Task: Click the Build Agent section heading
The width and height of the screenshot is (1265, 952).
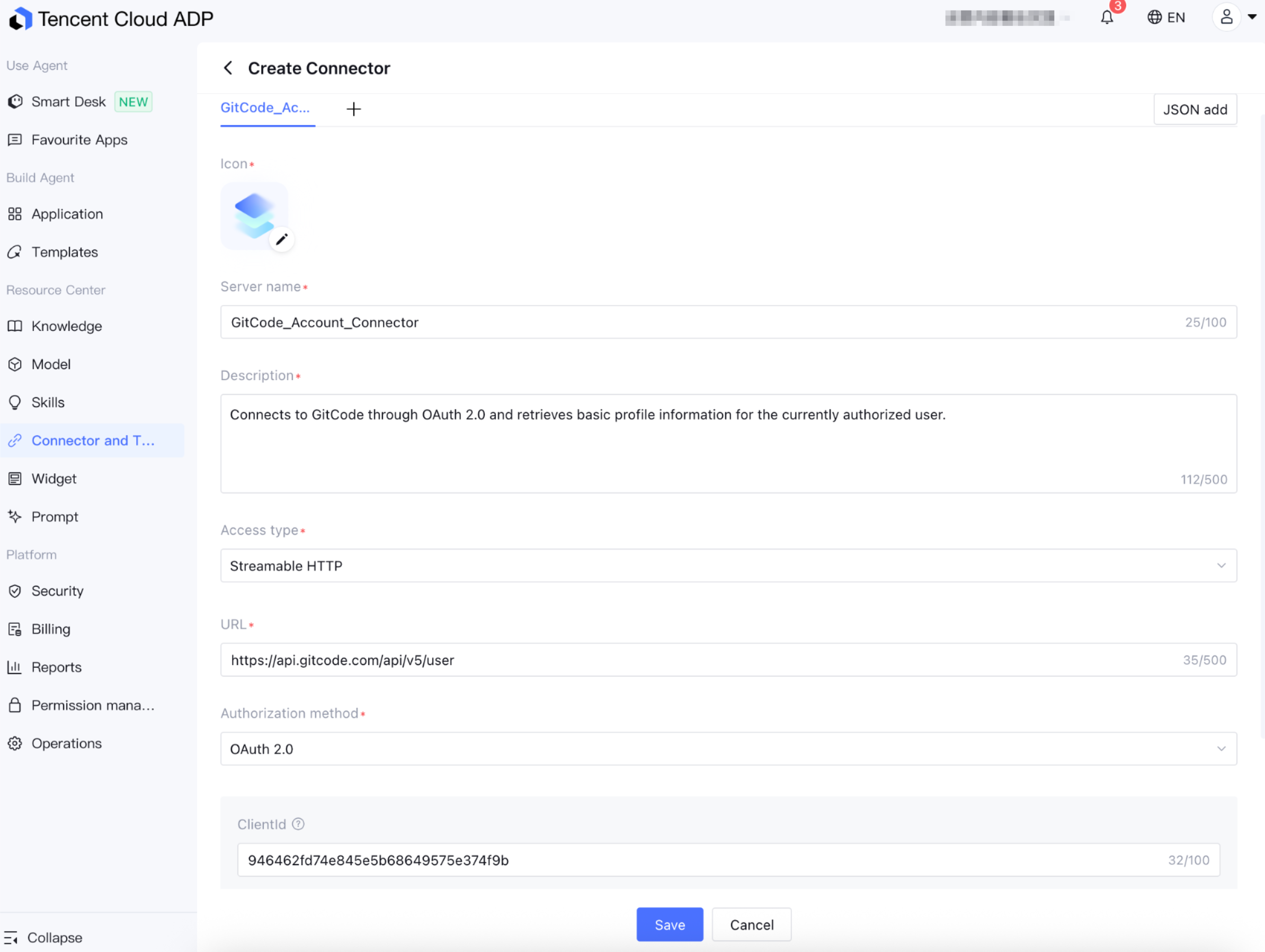Action: (x=40, y=178)
